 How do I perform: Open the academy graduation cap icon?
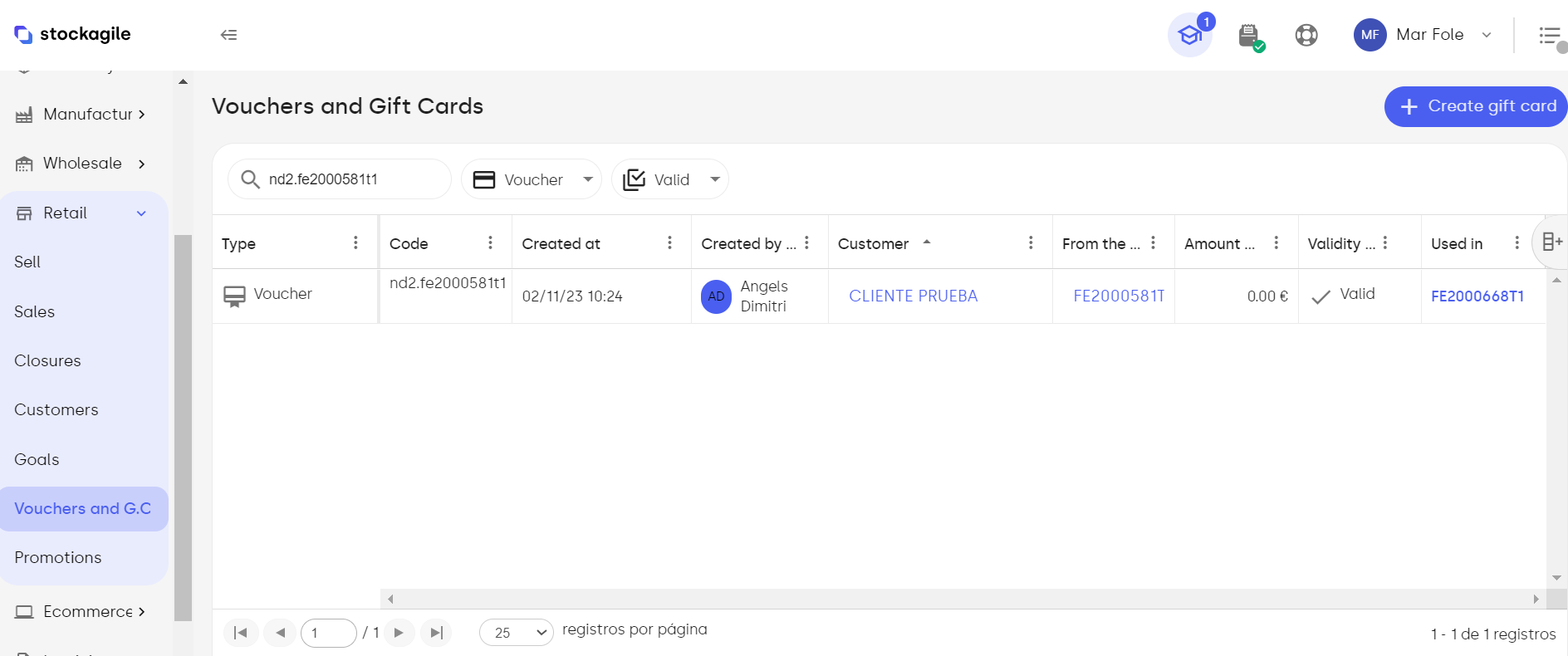(x=1190, y=35)
